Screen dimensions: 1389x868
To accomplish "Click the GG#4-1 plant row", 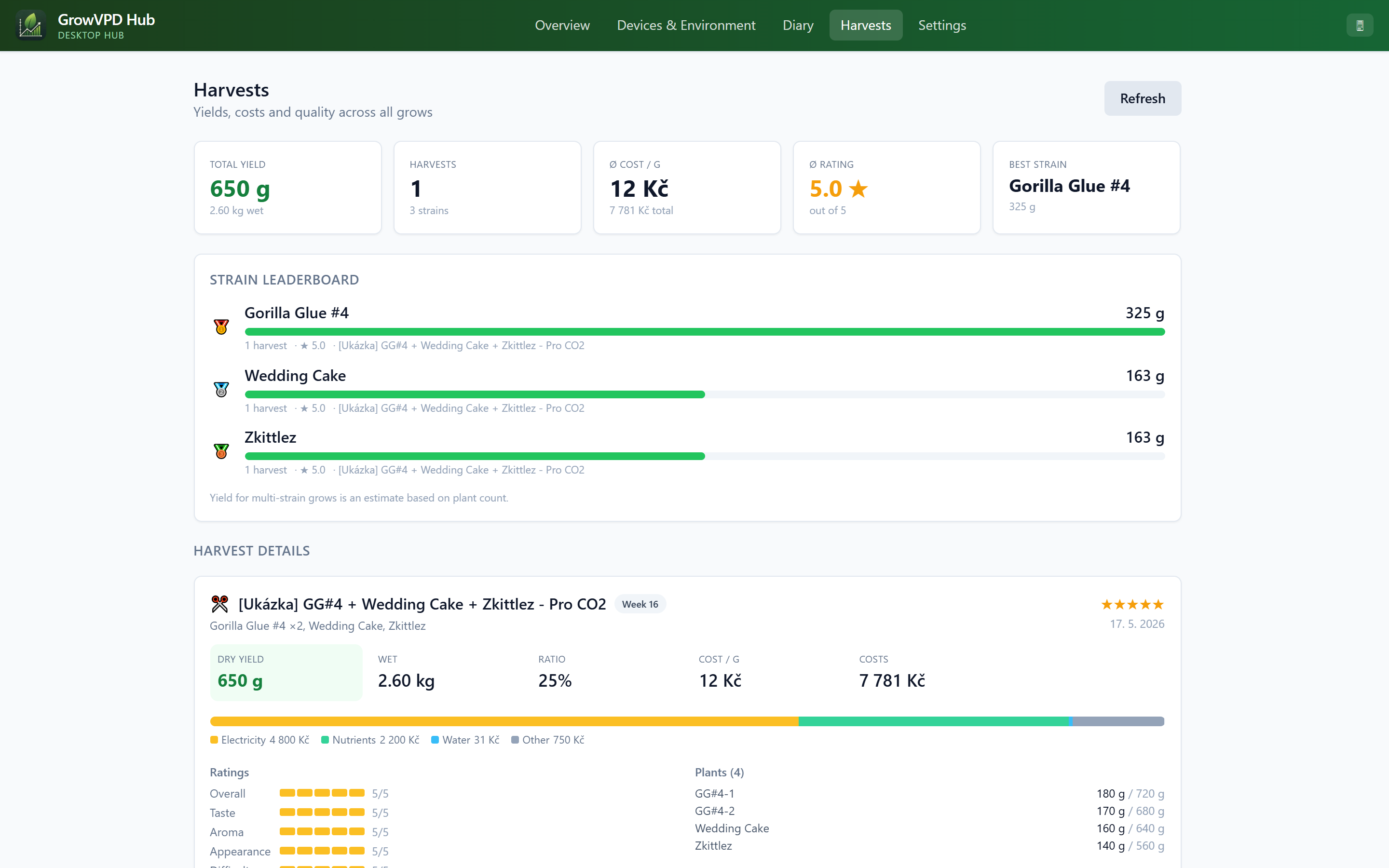I will (930, 793).
